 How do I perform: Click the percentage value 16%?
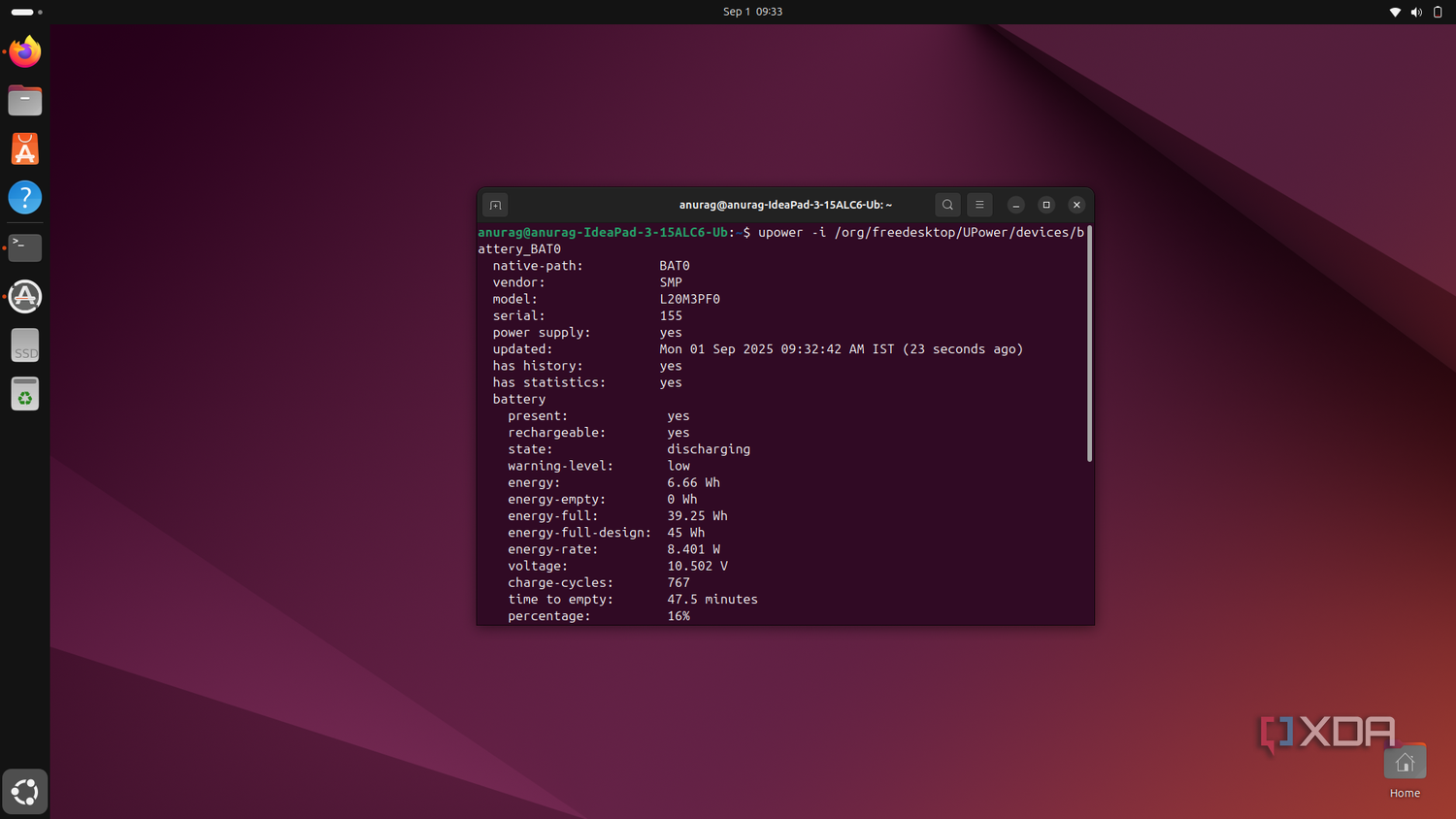point(678,616)
